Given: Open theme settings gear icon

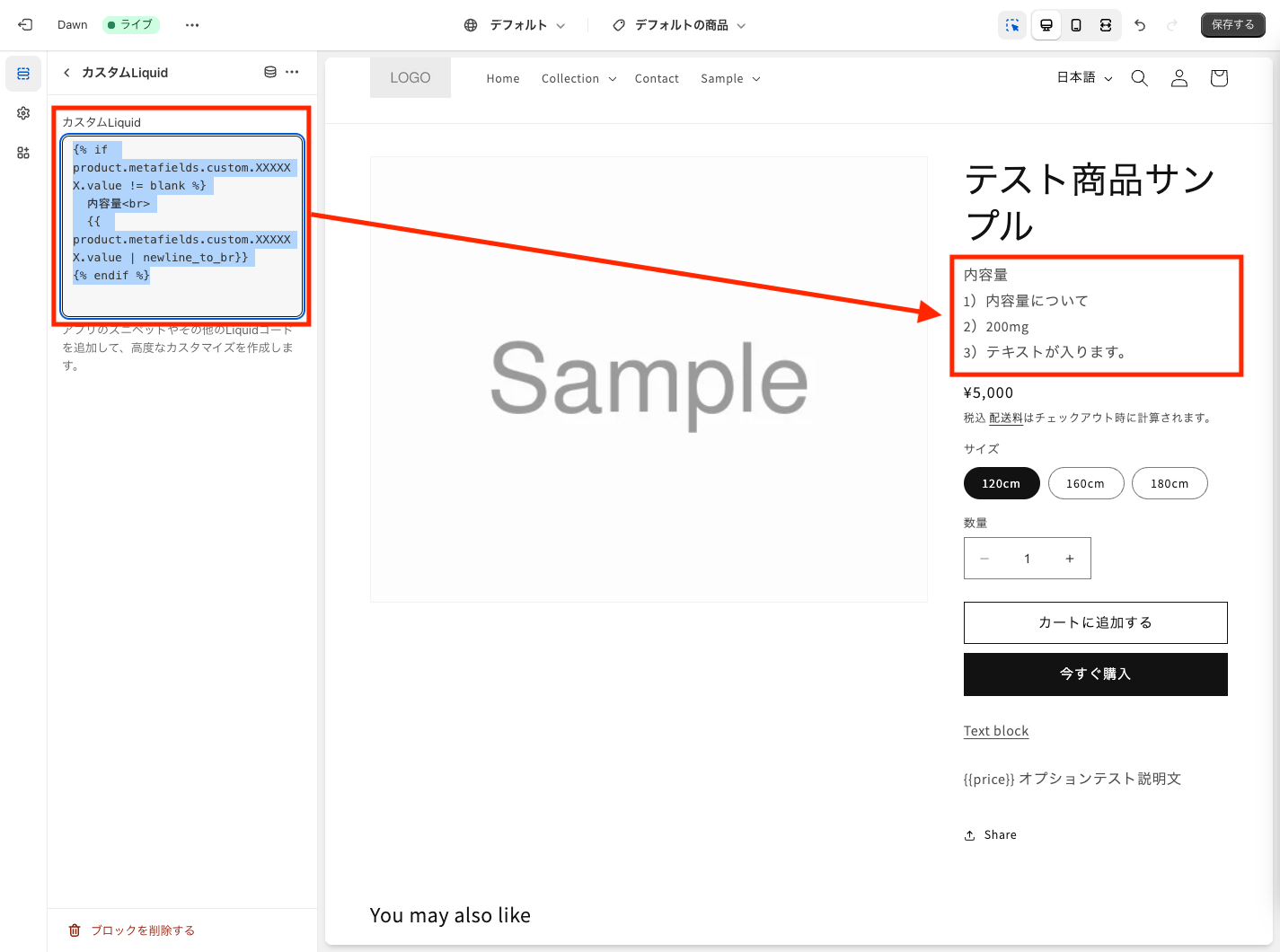Looking at the screenshot, I should coord(23,113).
